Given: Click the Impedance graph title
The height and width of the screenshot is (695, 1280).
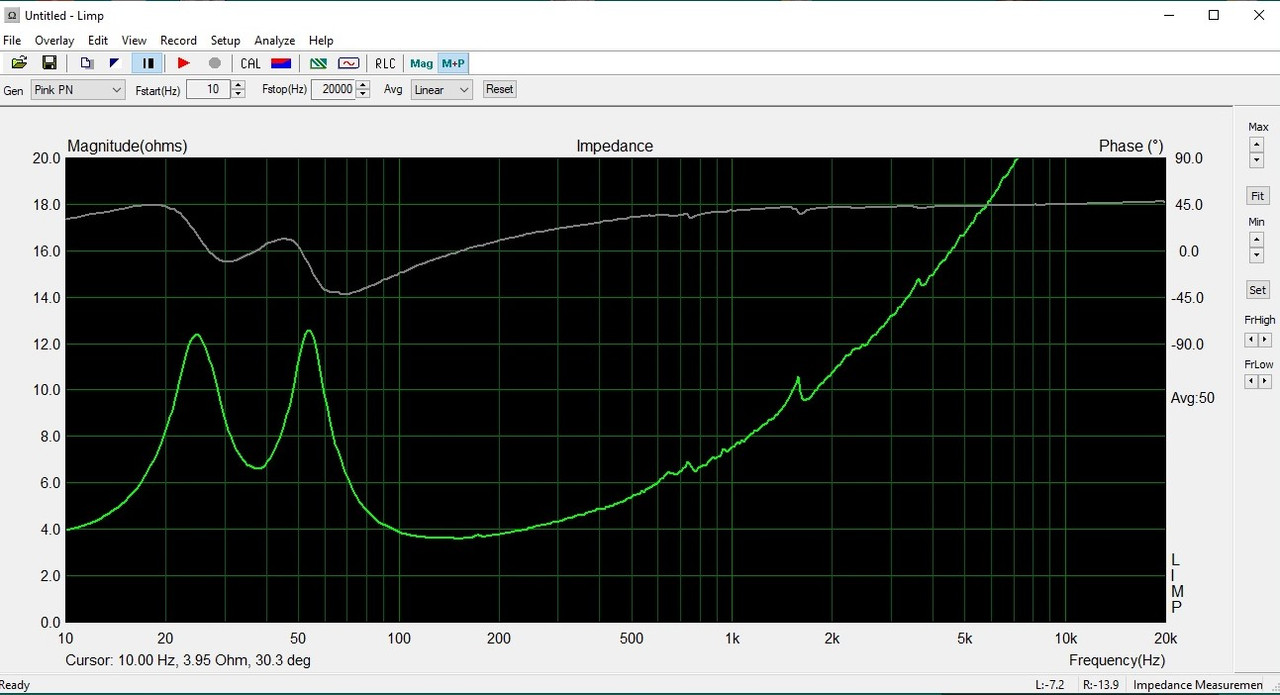Looking at the screenshot, I should (x=615, y=146).
